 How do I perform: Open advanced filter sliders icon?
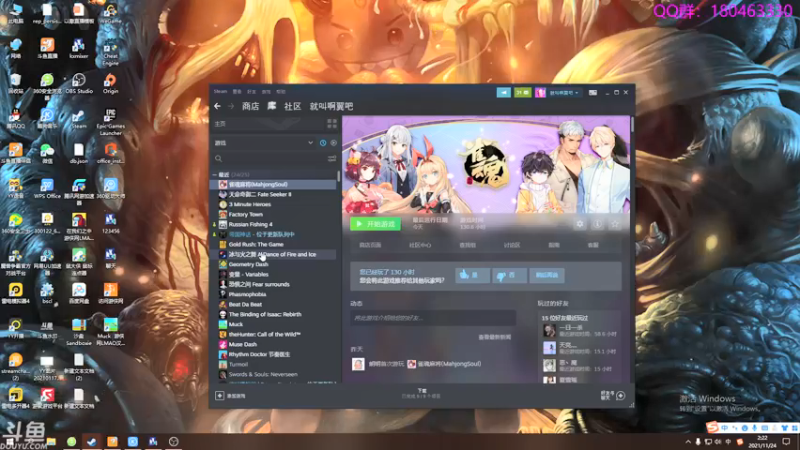point(332,159)
